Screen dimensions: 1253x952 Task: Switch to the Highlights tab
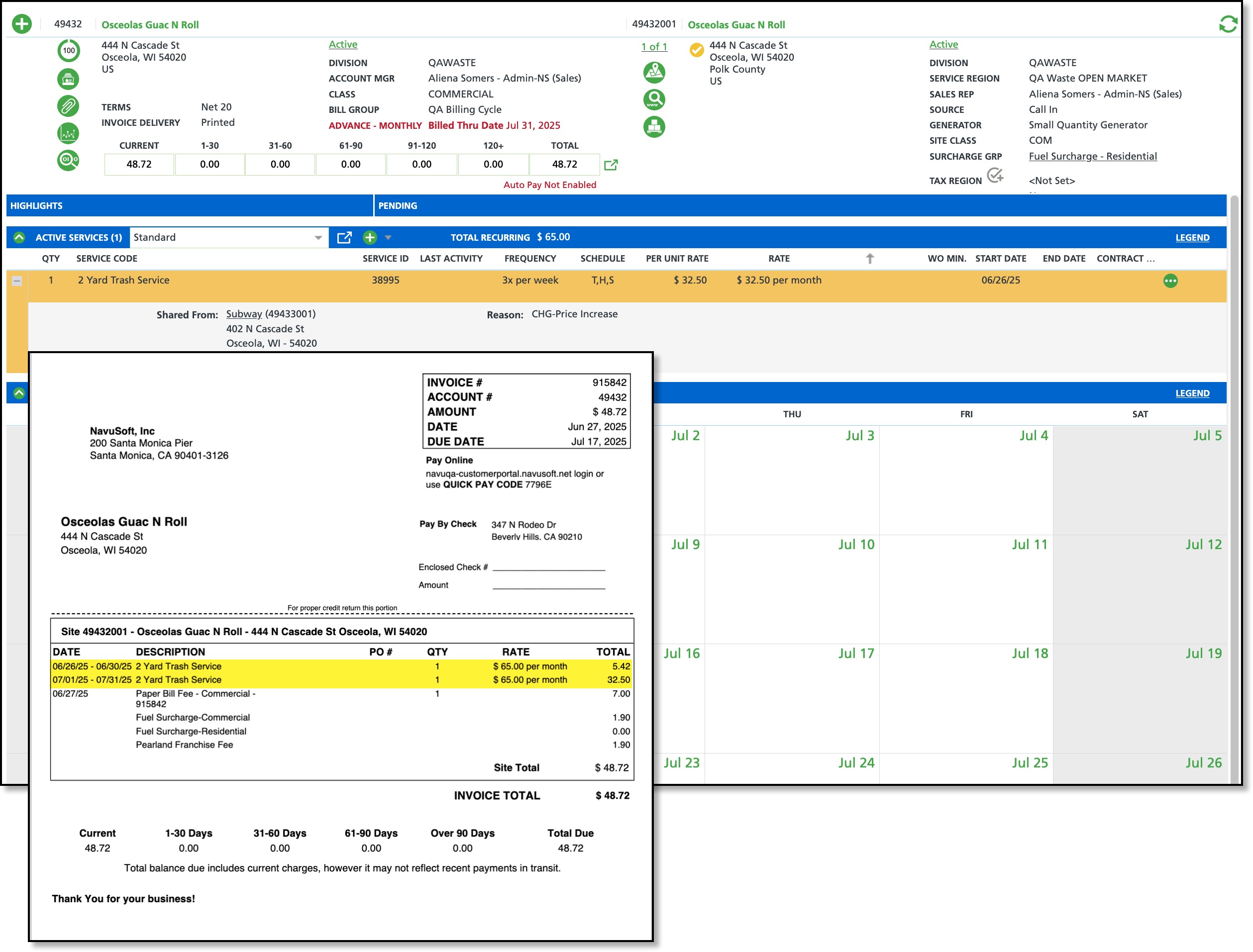pyautogui.click(x=36, y=206)
